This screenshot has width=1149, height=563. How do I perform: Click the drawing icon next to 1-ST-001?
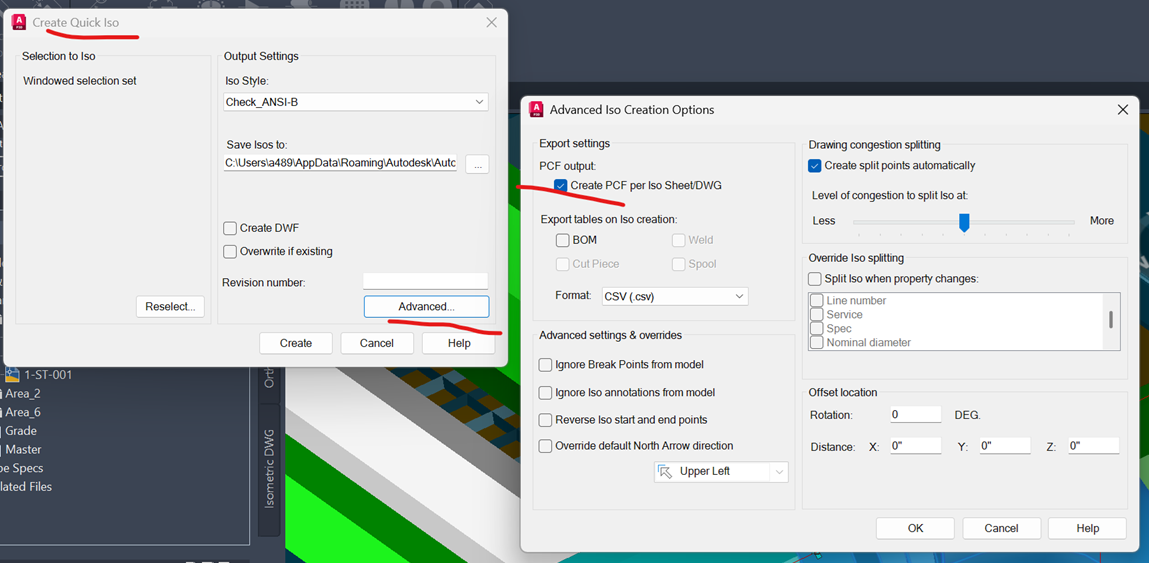[12, 375]
